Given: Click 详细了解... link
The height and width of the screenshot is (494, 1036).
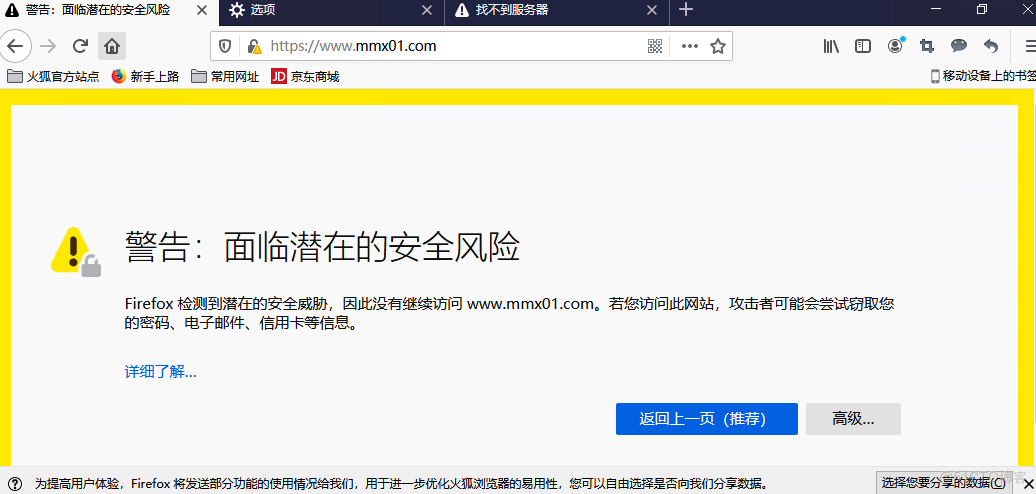Looking at the screenshot, I should pyautogui.click(x=161, y=372).
